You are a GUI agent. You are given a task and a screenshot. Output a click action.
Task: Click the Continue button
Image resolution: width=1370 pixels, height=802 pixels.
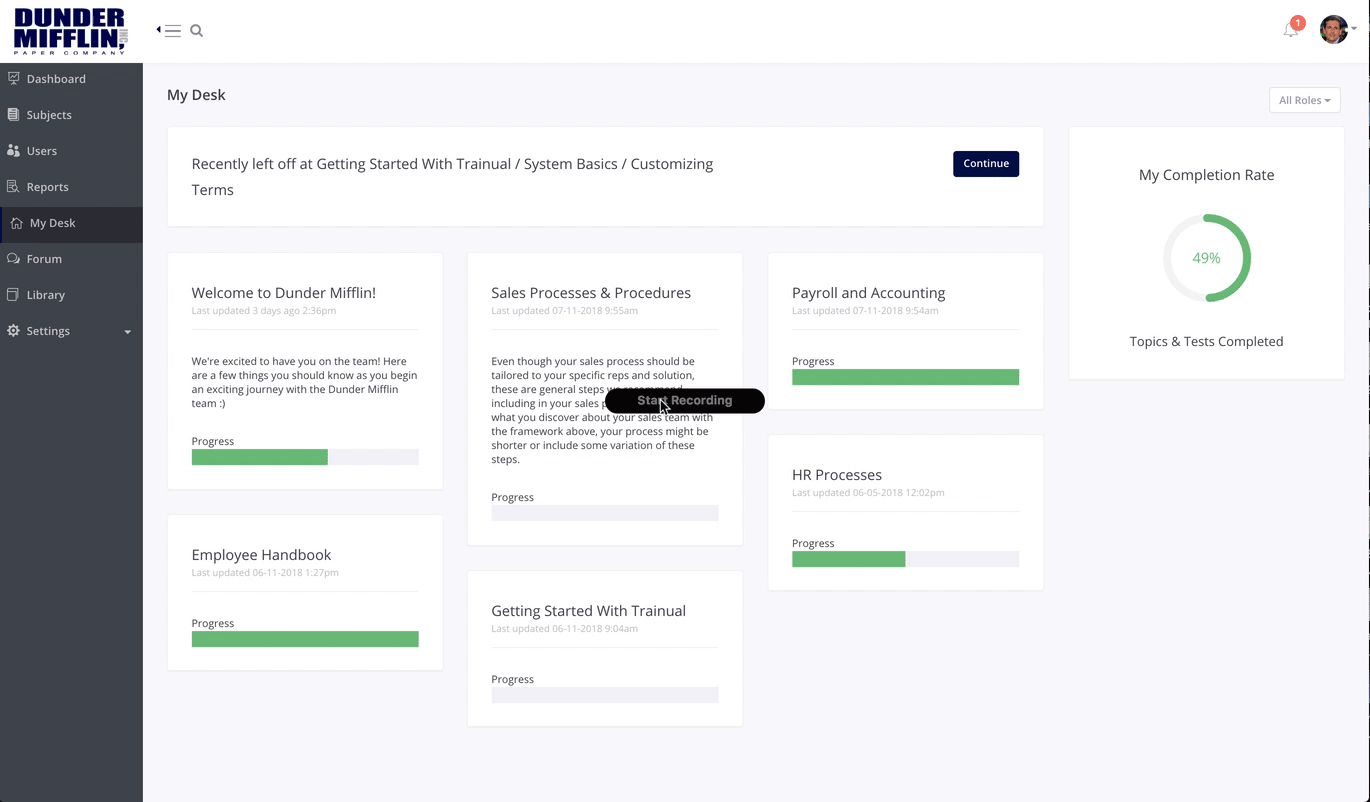click(x=986, y=163)
